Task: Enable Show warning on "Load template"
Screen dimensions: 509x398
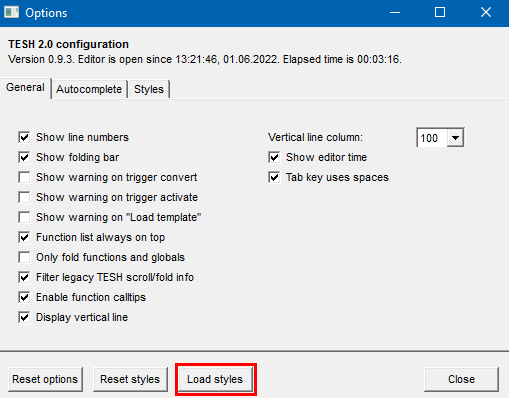Action: 24,217
